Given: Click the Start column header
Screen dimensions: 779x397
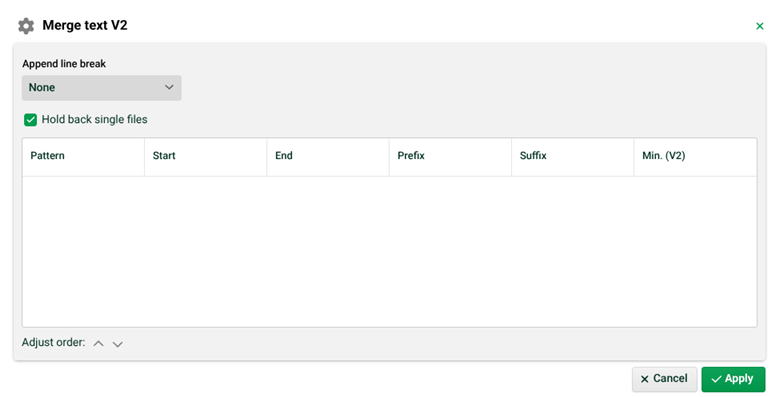Looking at the screenshot, I should tap(206, 156).
